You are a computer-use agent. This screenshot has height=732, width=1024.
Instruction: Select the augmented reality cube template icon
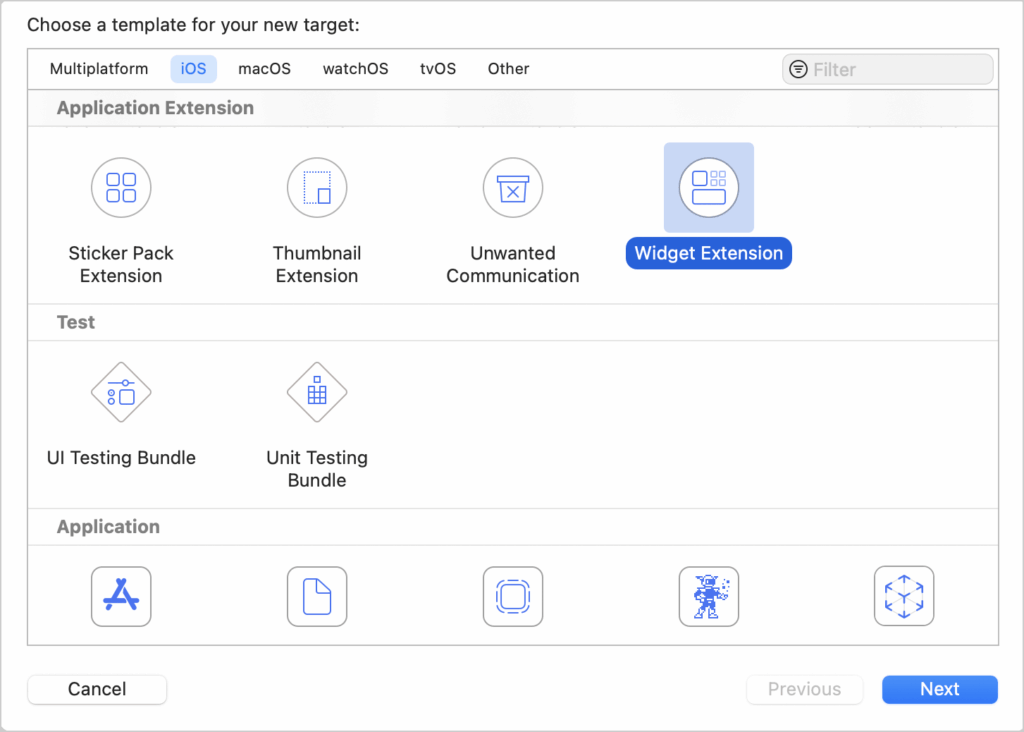[904, 596]
